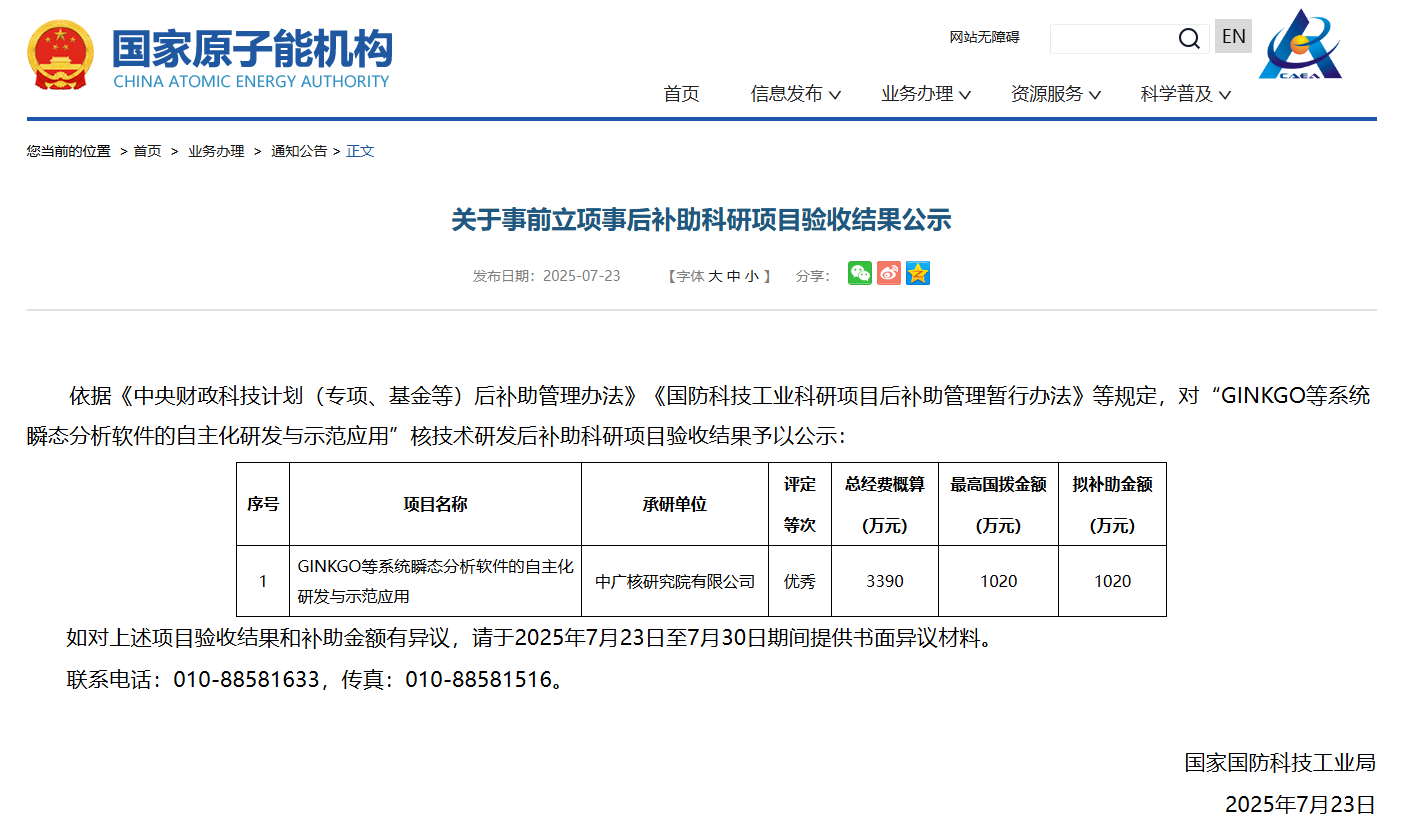This screenshot has height=837, width=1424.
Task: Click 业务办理 in the breadcrumb trail
Action: [x=216, y=151]
